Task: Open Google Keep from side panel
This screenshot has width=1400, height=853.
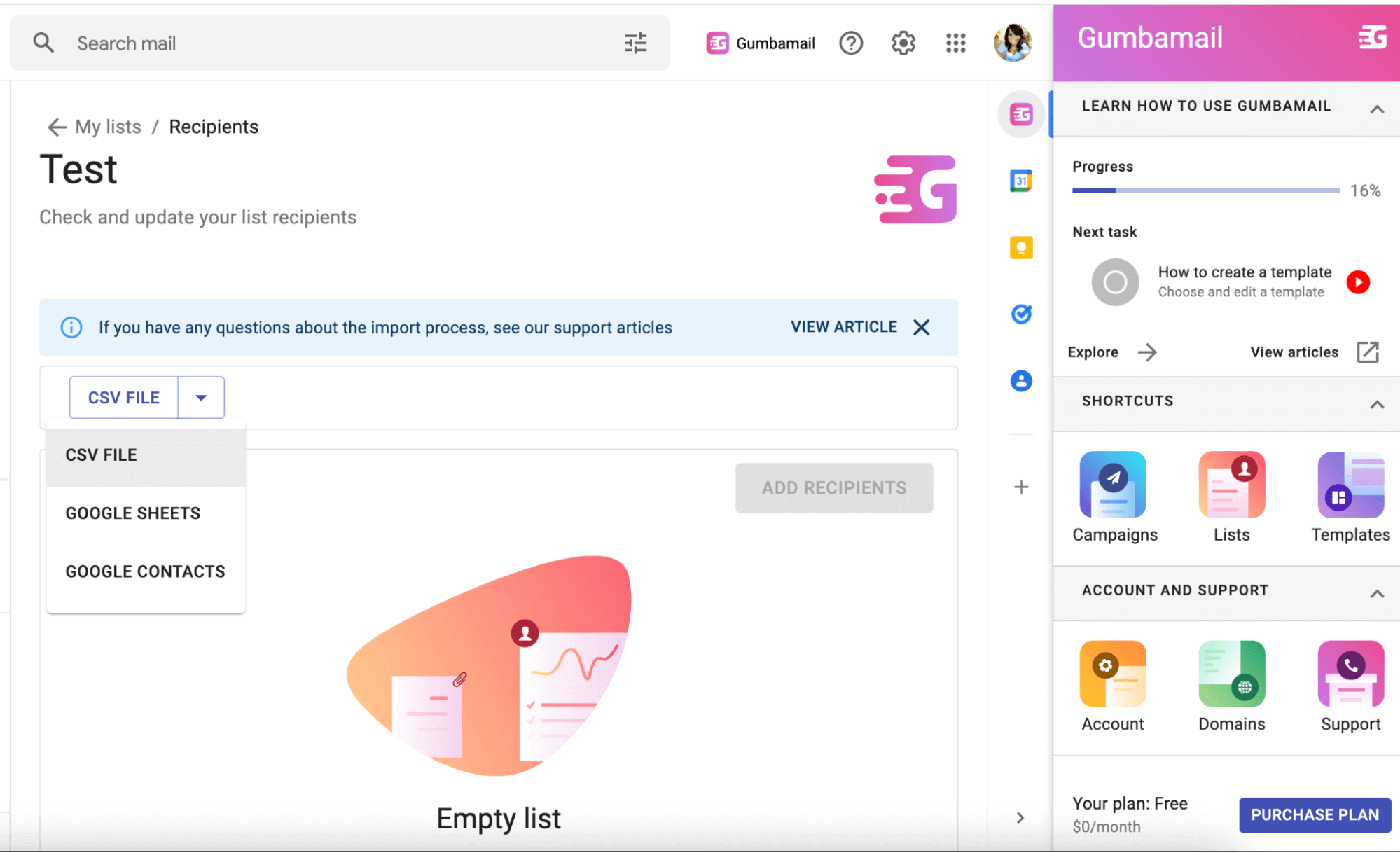Action: point(1021,248)
